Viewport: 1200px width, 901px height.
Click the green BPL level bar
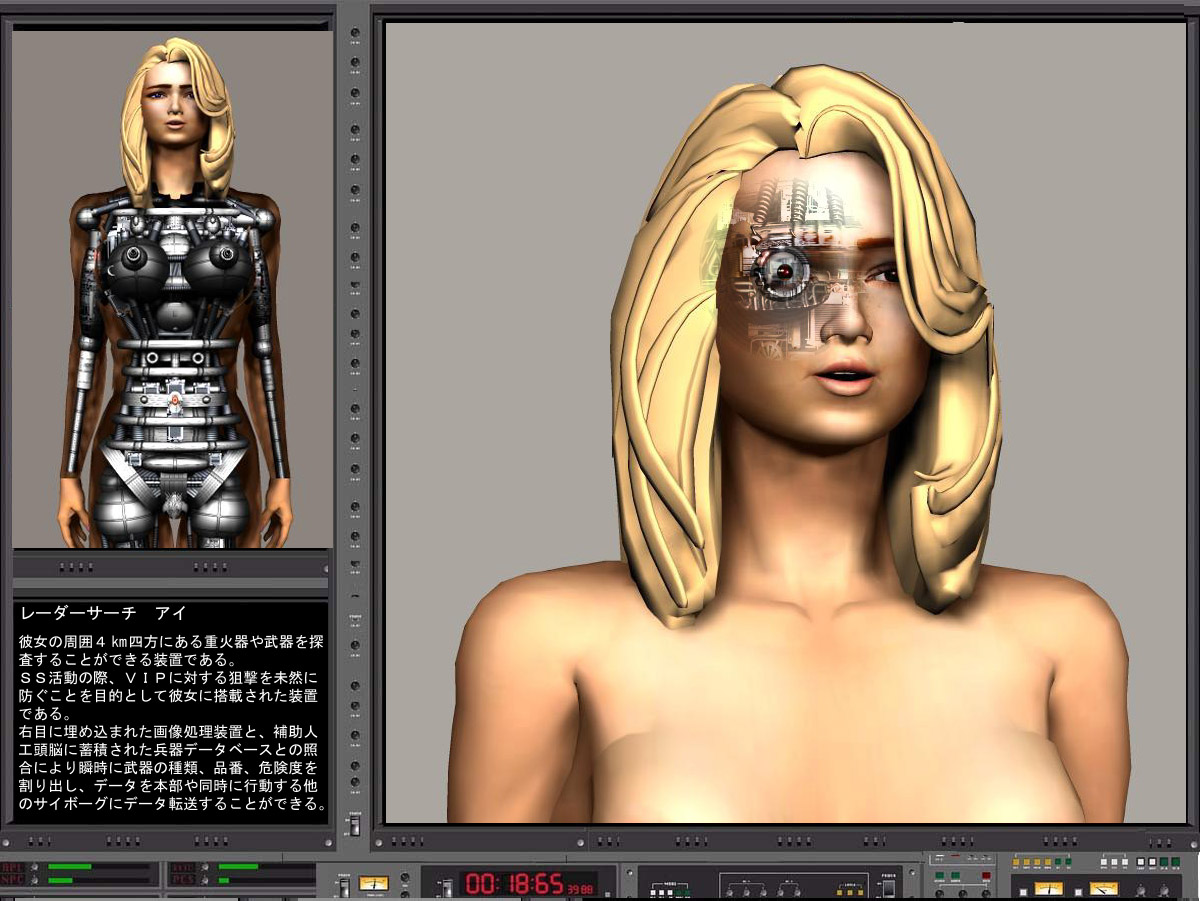70,866
